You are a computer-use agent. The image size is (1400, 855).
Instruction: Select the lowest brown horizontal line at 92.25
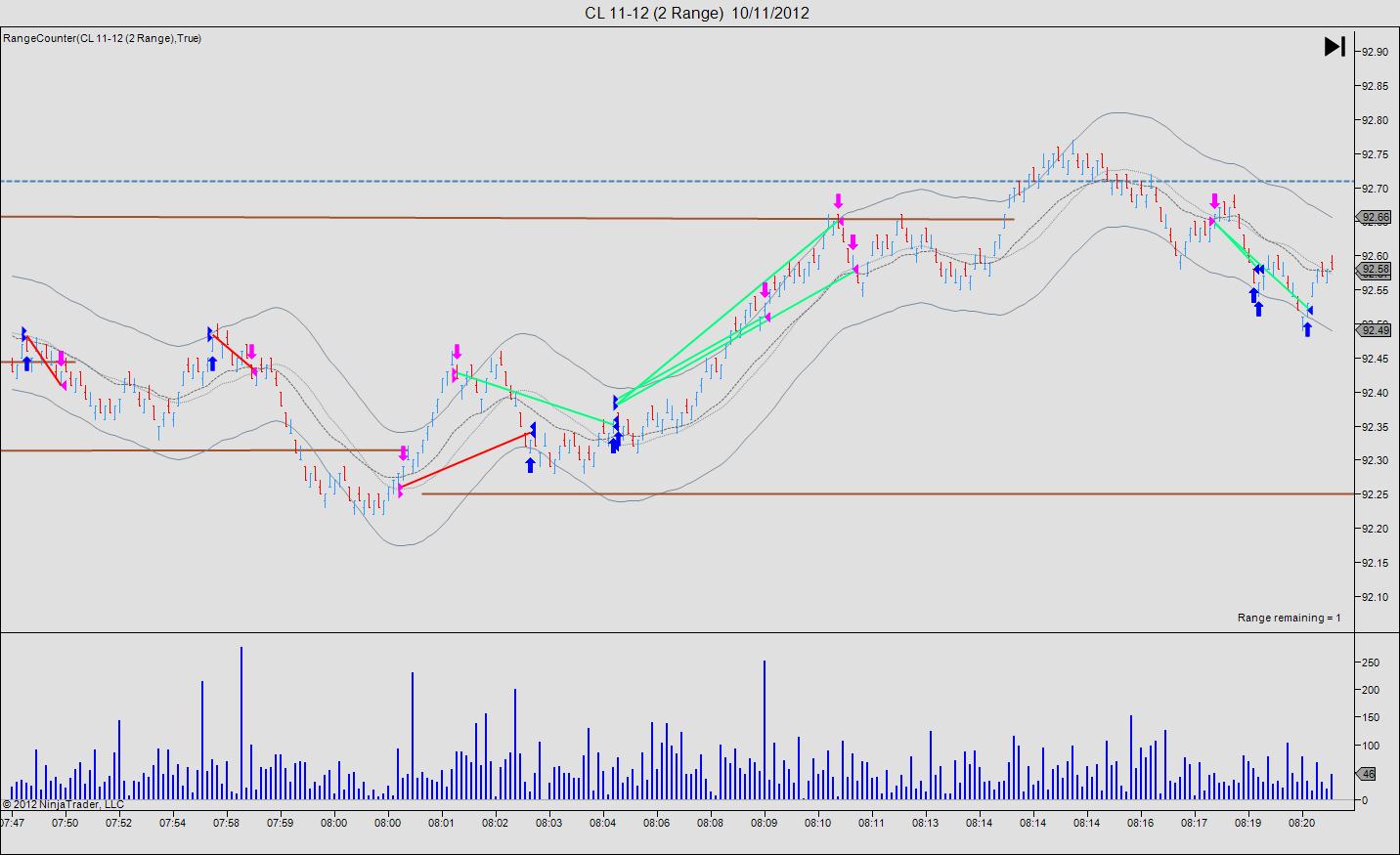(890, 493)
